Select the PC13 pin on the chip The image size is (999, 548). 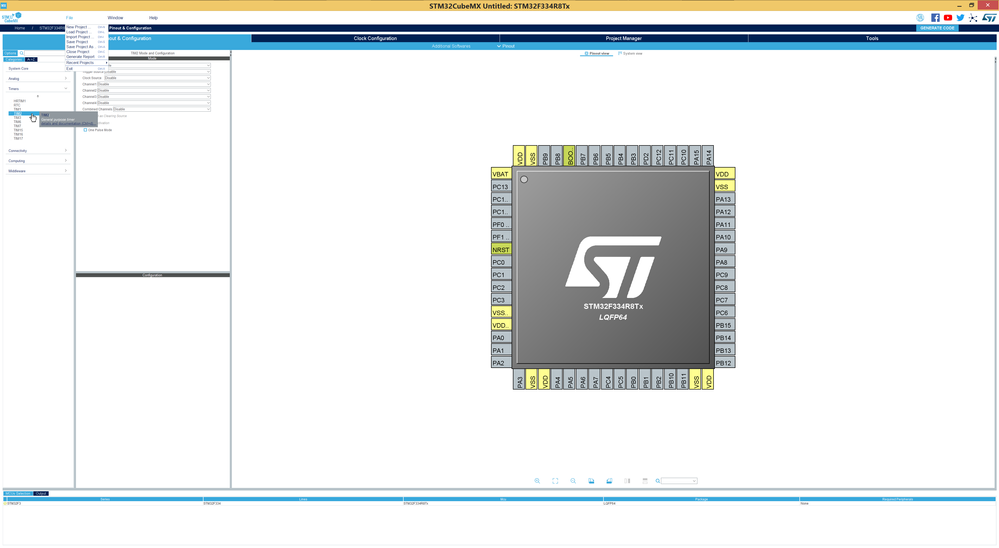[x=501, y=187]
